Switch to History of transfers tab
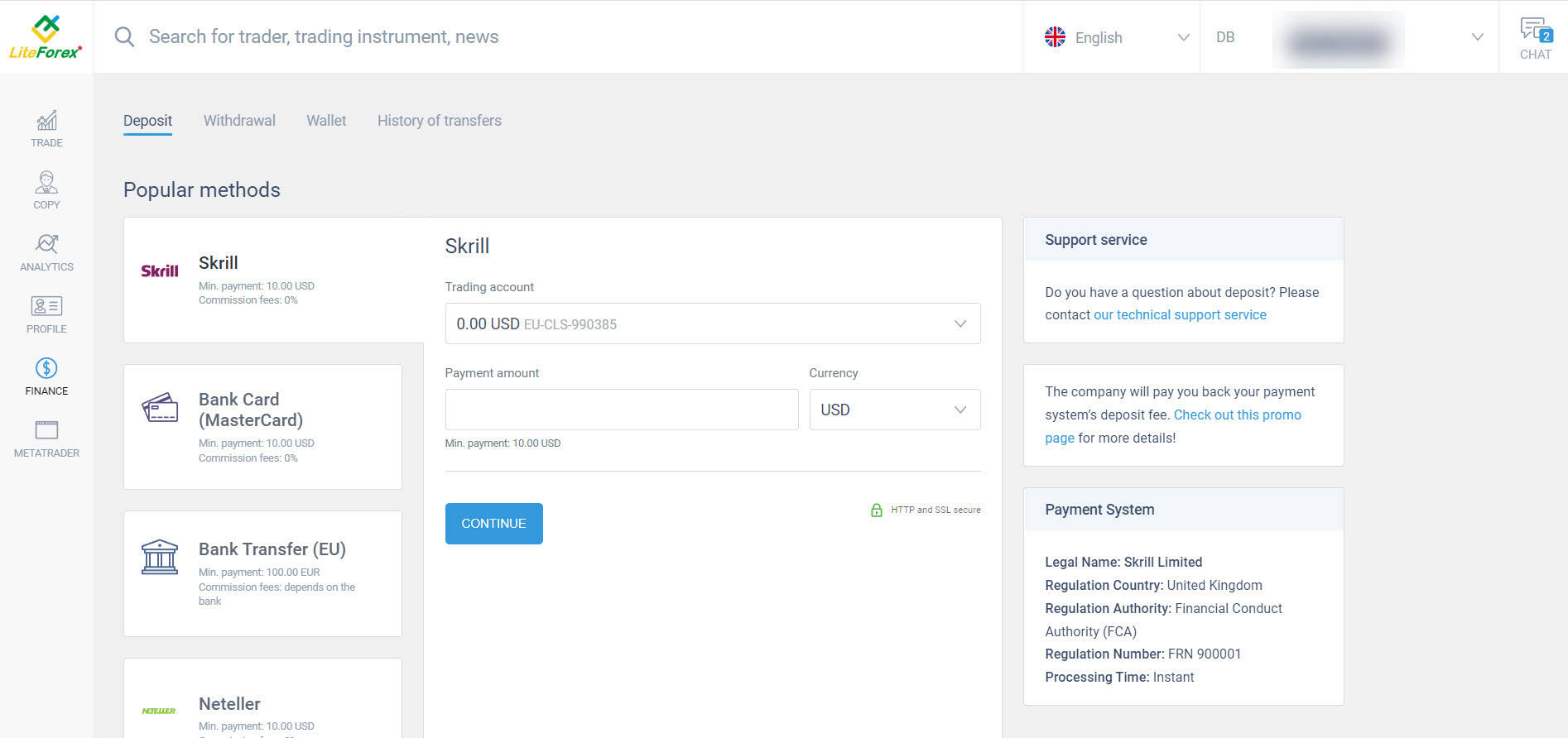The height and width of the screenshot is (738, 1568). point(440,121)
